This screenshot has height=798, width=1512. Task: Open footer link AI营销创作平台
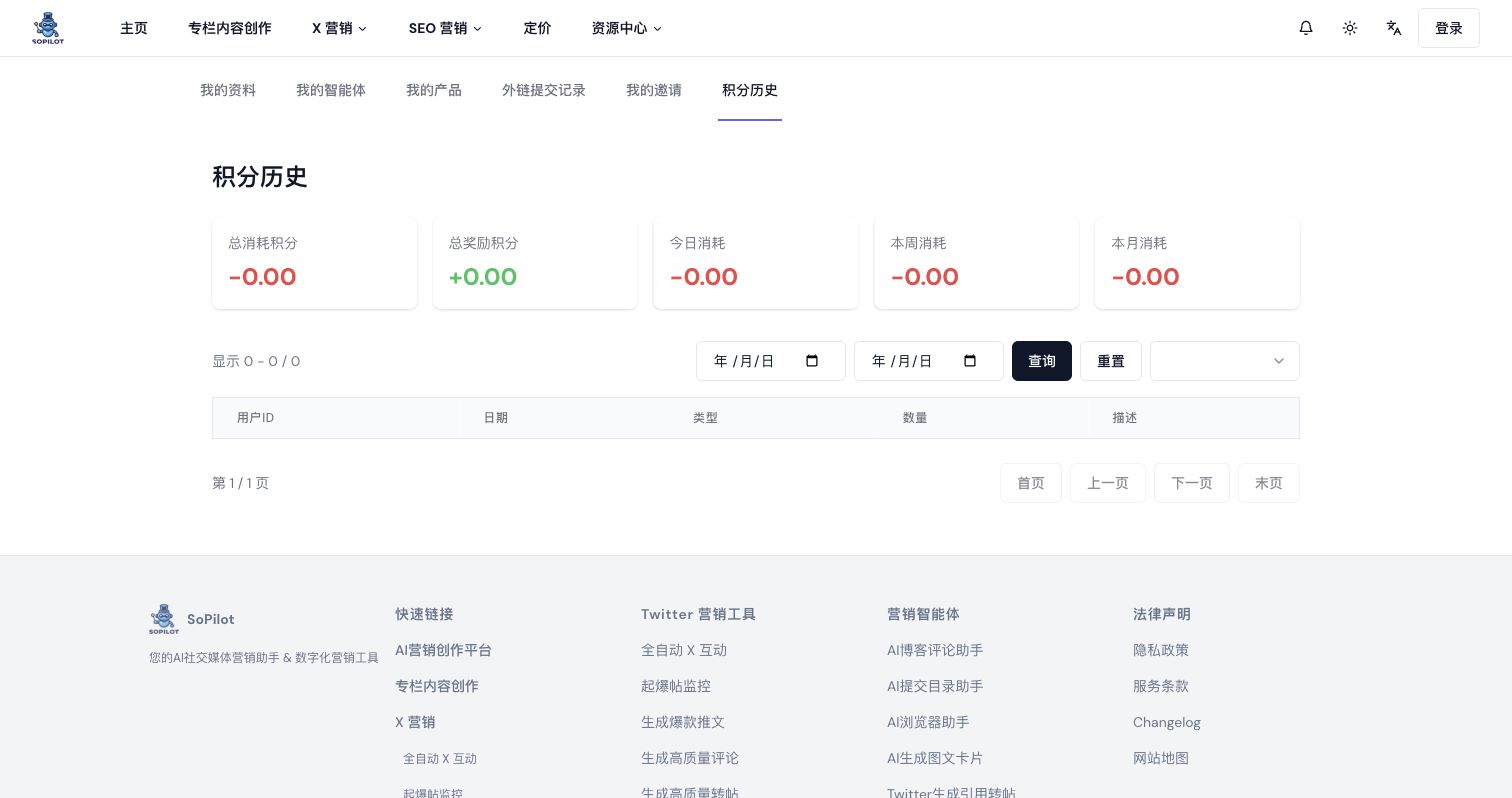click(443, 650)
